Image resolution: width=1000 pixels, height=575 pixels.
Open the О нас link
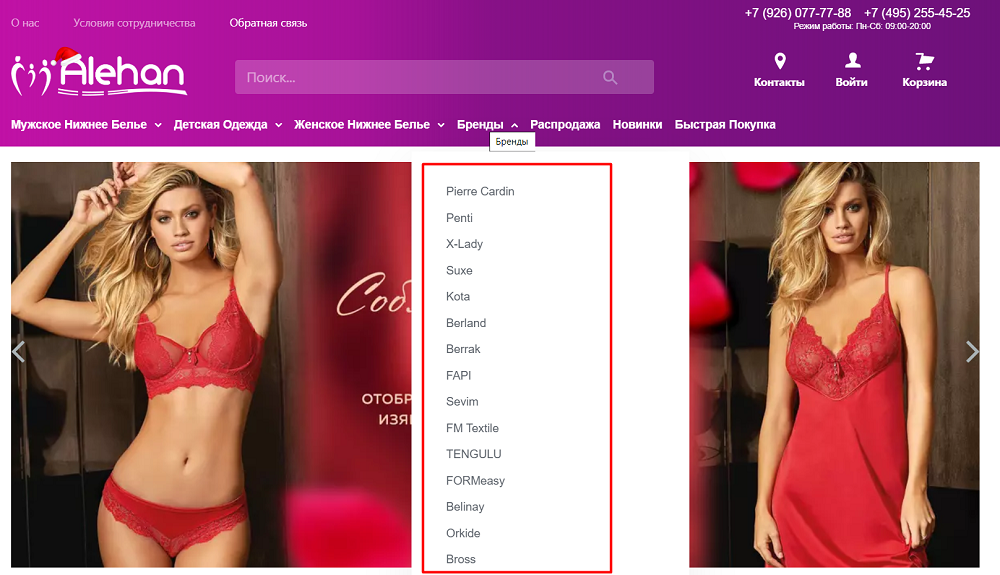[25, 23]
